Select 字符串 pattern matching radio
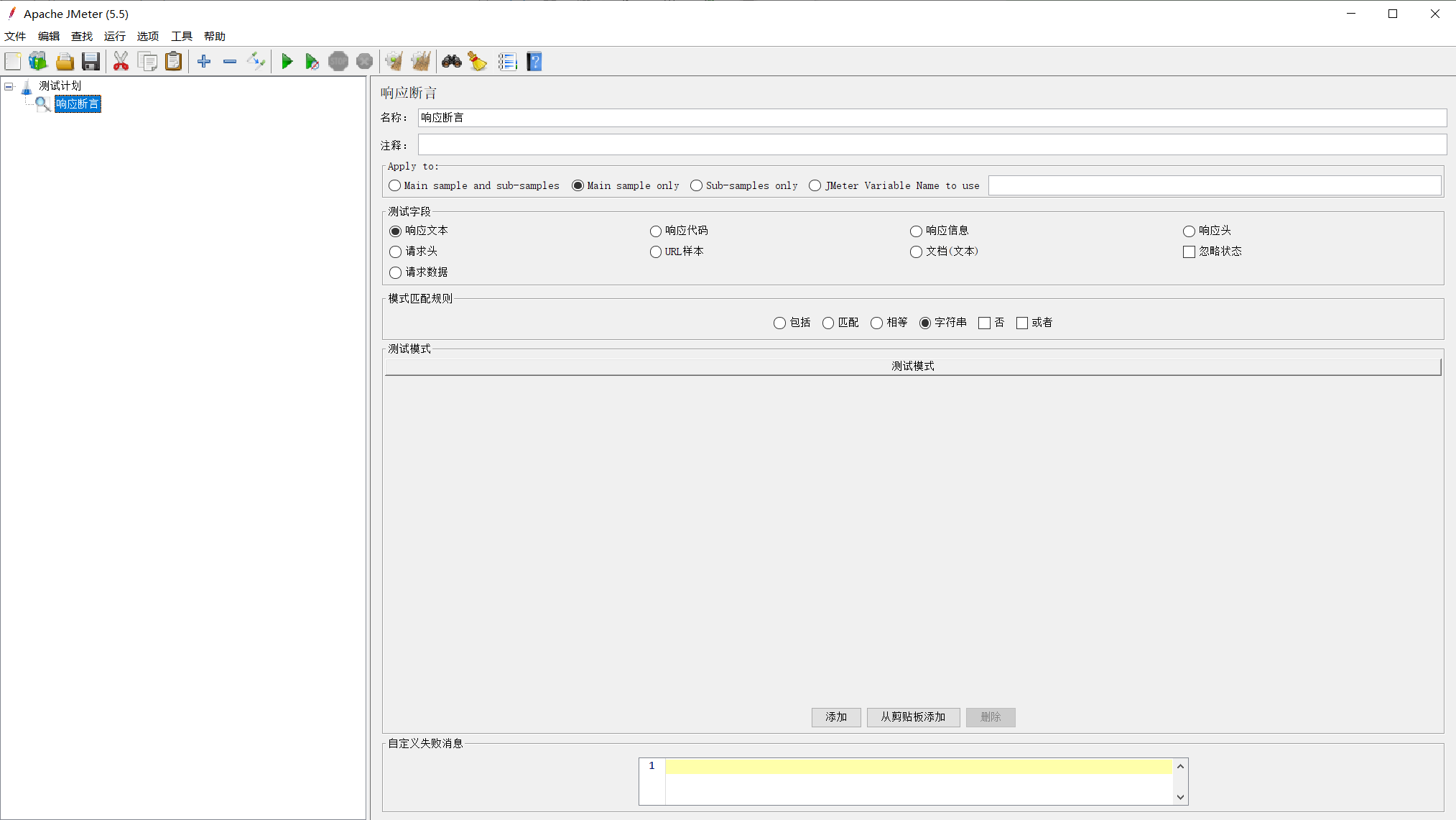 [x=925, y=323]
